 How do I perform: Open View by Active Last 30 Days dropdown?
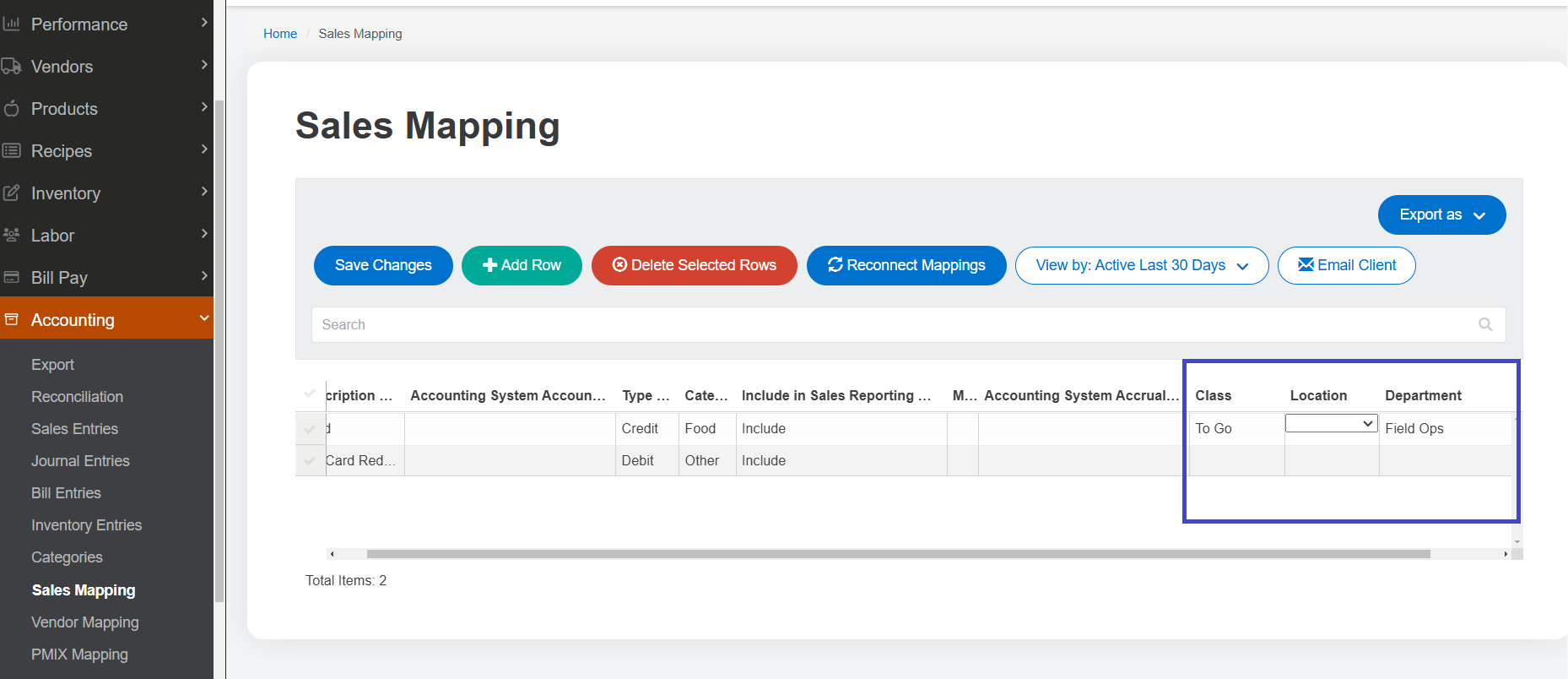1141,266
